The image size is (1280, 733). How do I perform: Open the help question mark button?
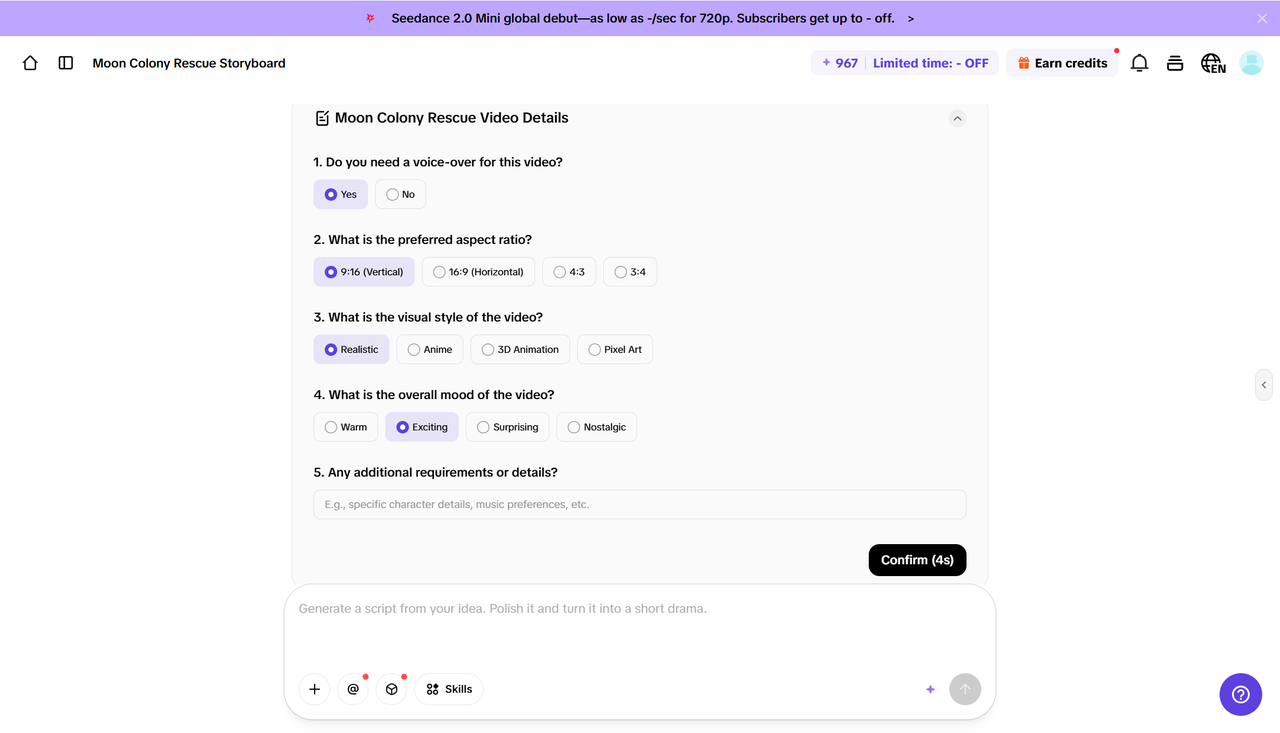[1241, 694]
